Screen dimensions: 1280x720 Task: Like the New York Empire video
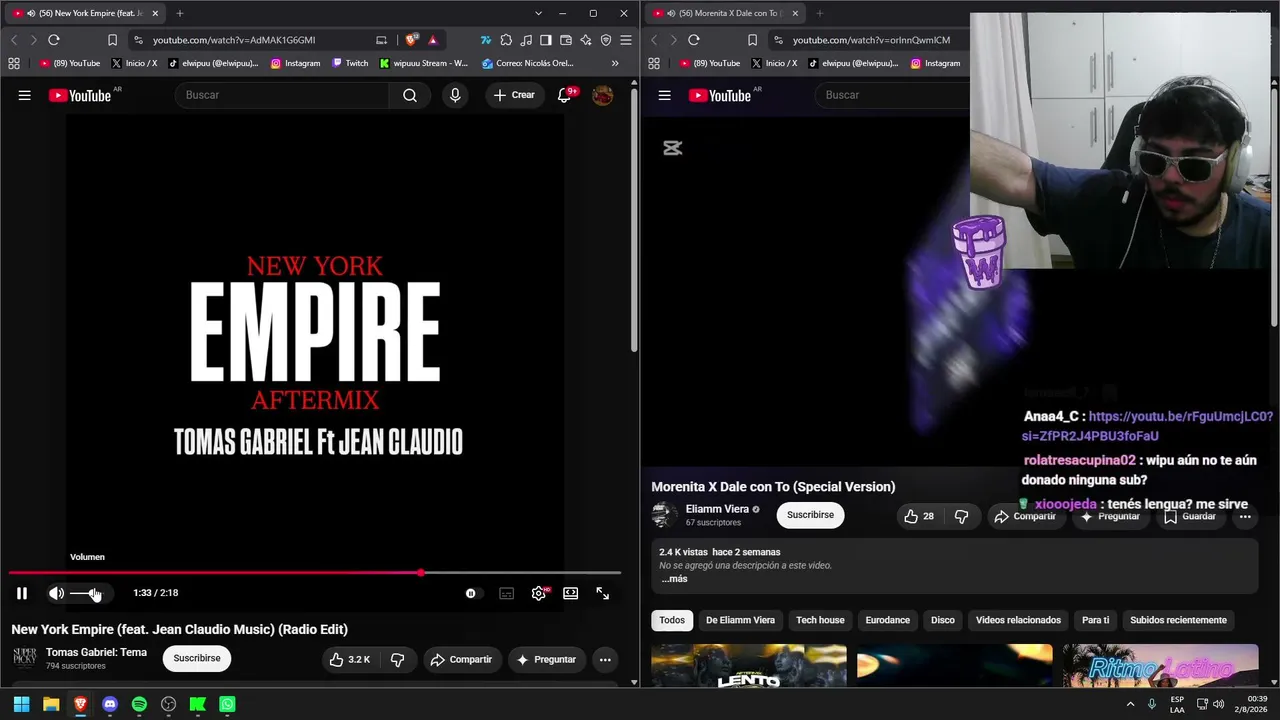(350, 659)
